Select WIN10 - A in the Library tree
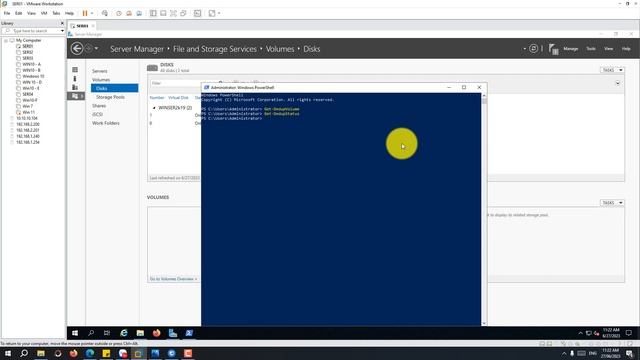Image resolution: width=640 pixels, height=360 pixels. [x=31, y=64]
